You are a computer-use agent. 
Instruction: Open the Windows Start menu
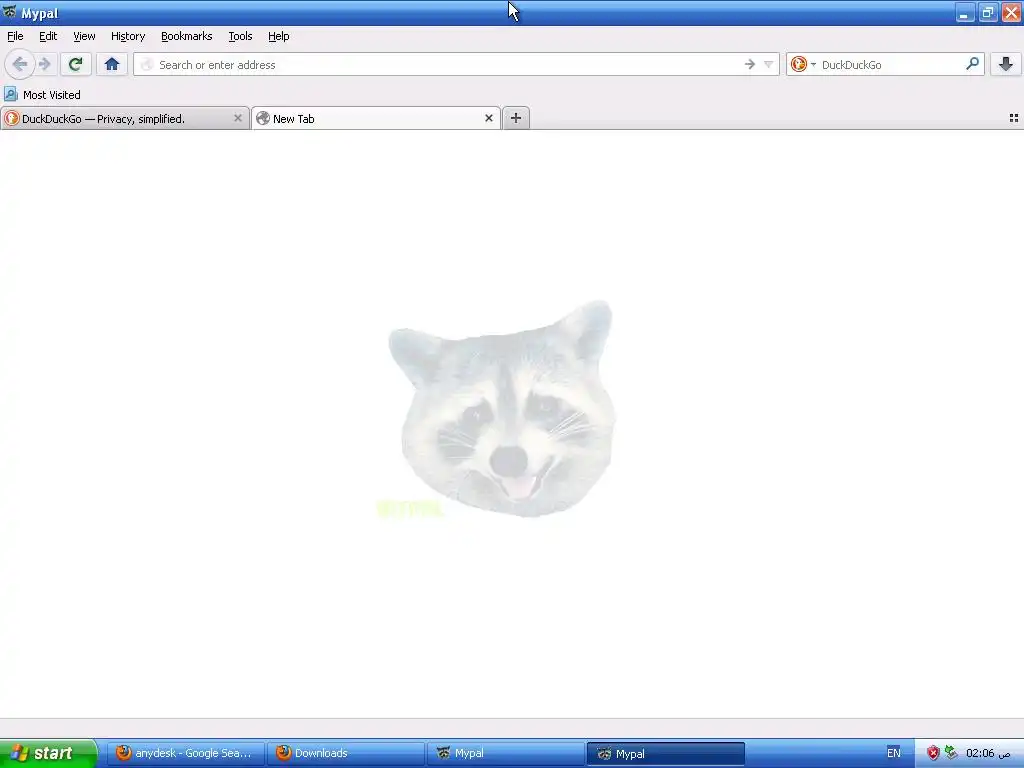(48, 753)
